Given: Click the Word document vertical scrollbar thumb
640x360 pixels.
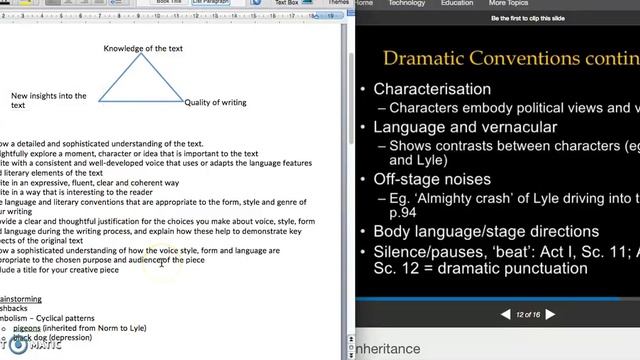Looking at the screenshot, I should pyautogui.click(x=351, y=98).
